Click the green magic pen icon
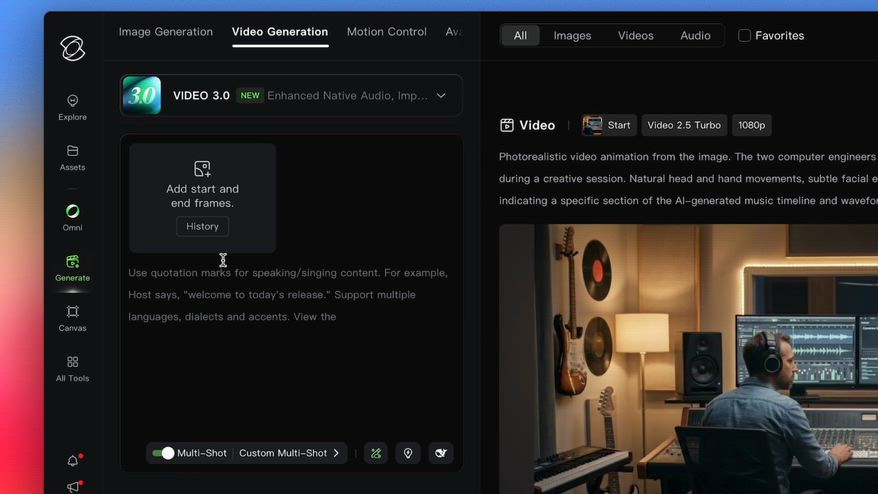This screenshot has width=878, height=494. (376, 453)
